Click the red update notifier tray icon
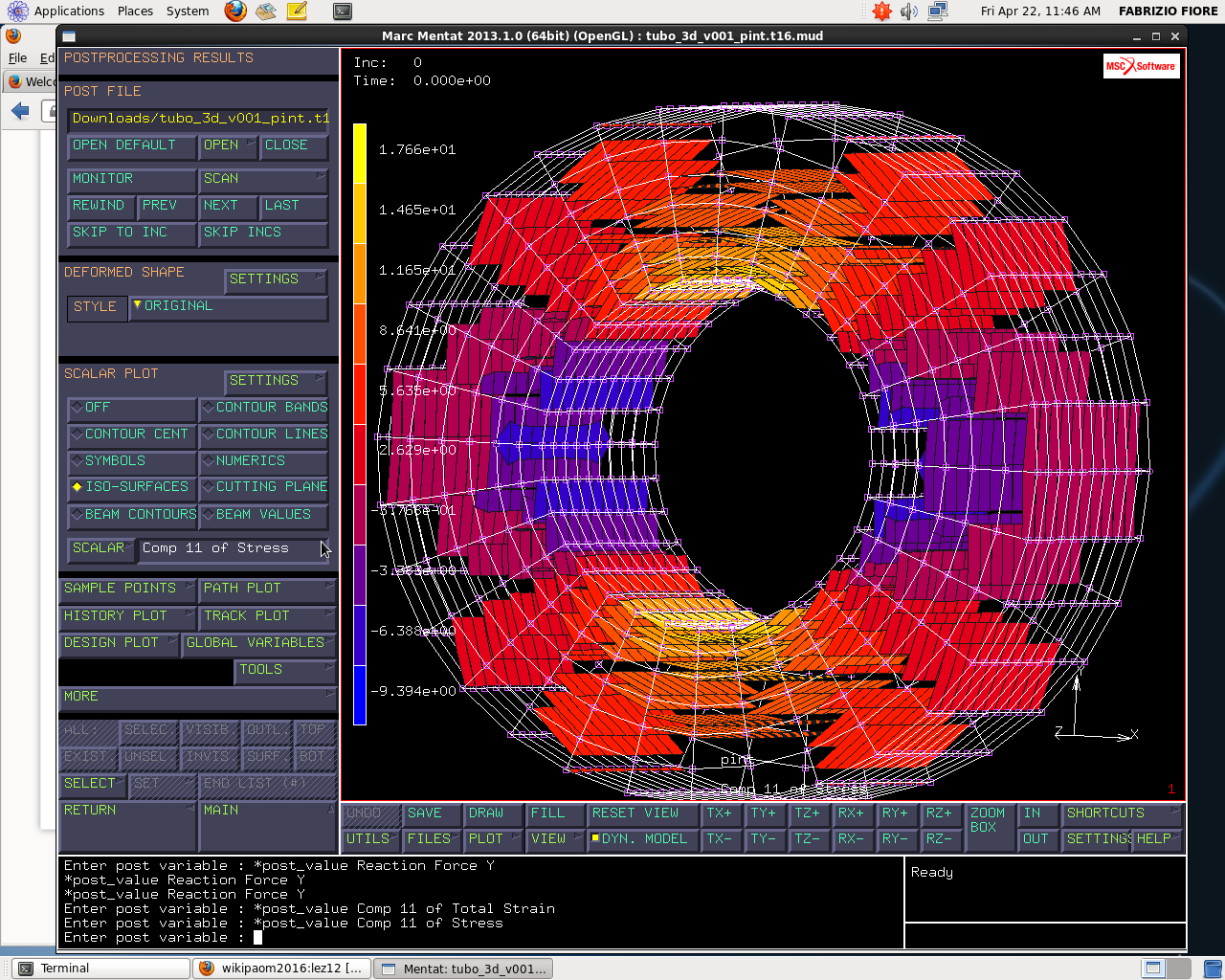The height and width of the screenshot is (980, 1225). [881, 11]
